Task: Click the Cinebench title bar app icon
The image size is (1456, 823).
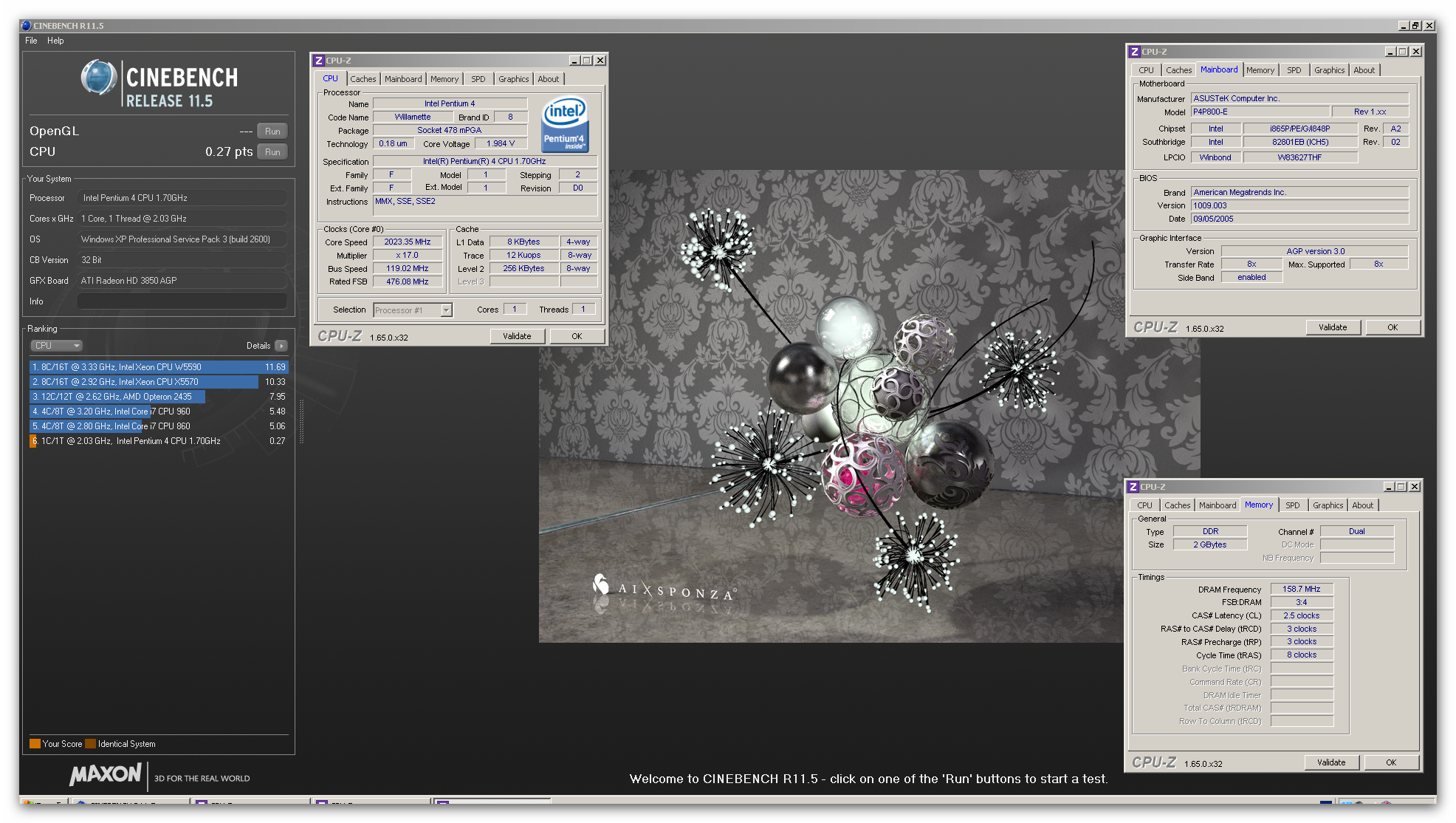Action: tap(27, 26)
